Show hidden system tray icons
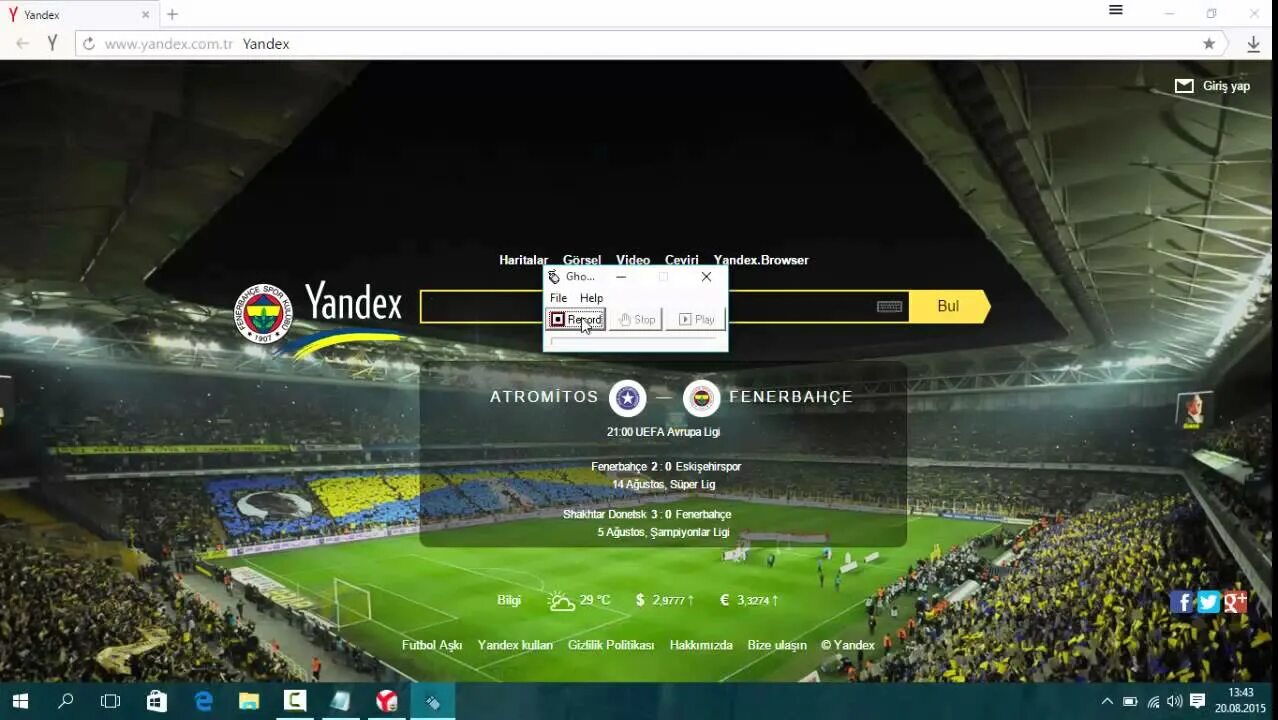The height and width of the screenshot is (720, 1278). [x=1107, y=701]
